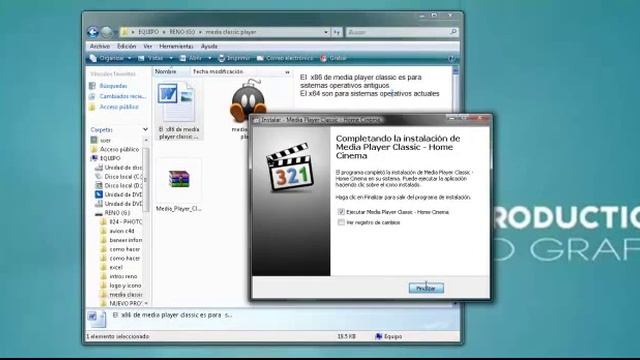Screen dimensions: 640x360
Task: Open the Ver menu
Action: [148, 46]
